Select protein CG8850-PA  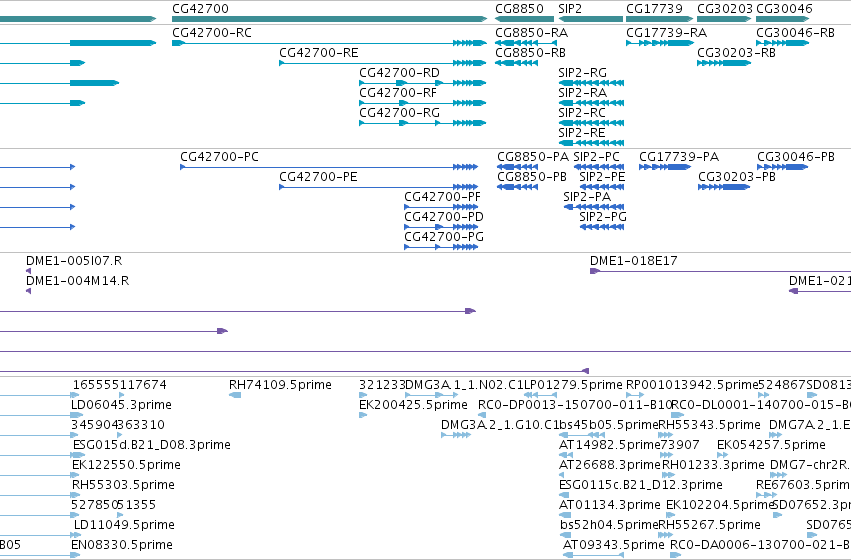518,167
